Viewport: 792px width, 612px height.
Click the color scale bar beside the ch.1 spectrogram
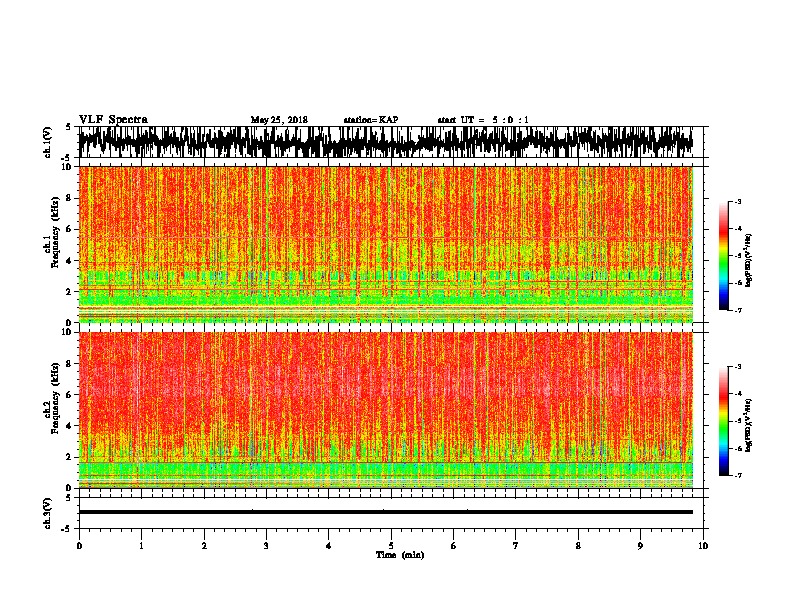click(x=723, y=256)
